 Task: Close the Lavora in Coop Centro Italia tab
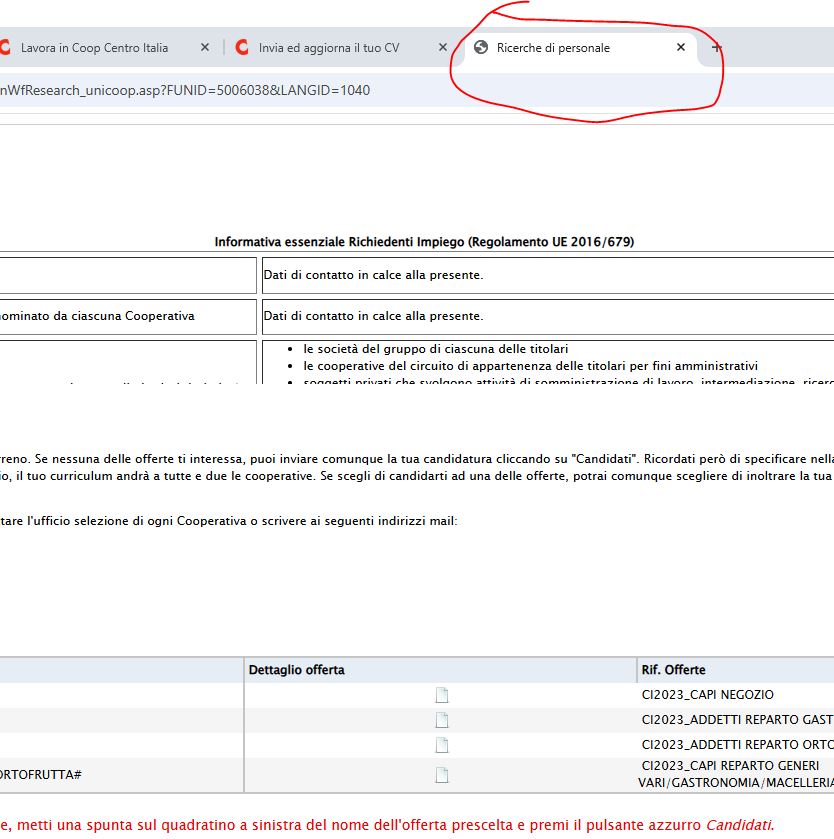click(205, 47)
